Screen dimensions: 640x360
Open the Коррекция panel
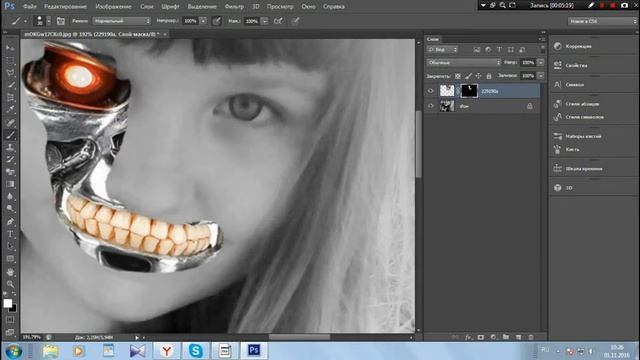(578, 46)
